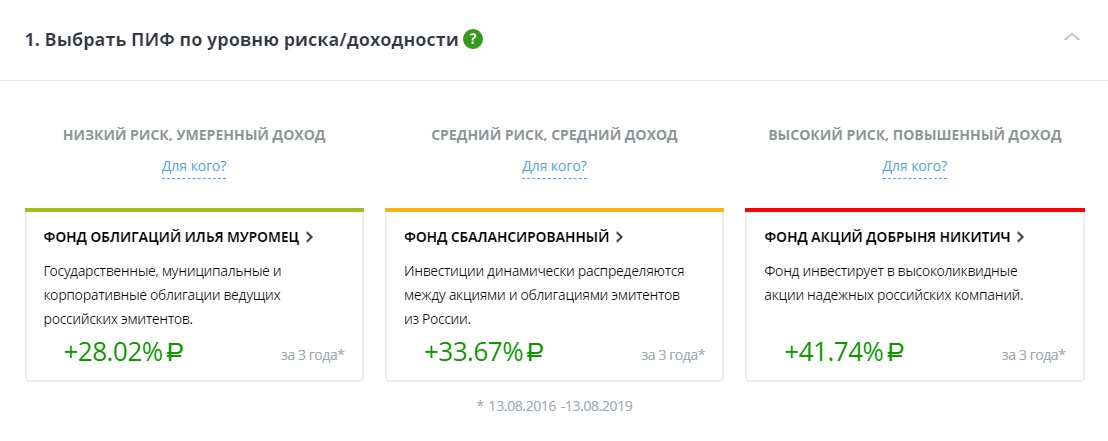This screenshot has width=1108, height=441.
Task: Click the +41.74% return figure
Action: coord(833,351)
